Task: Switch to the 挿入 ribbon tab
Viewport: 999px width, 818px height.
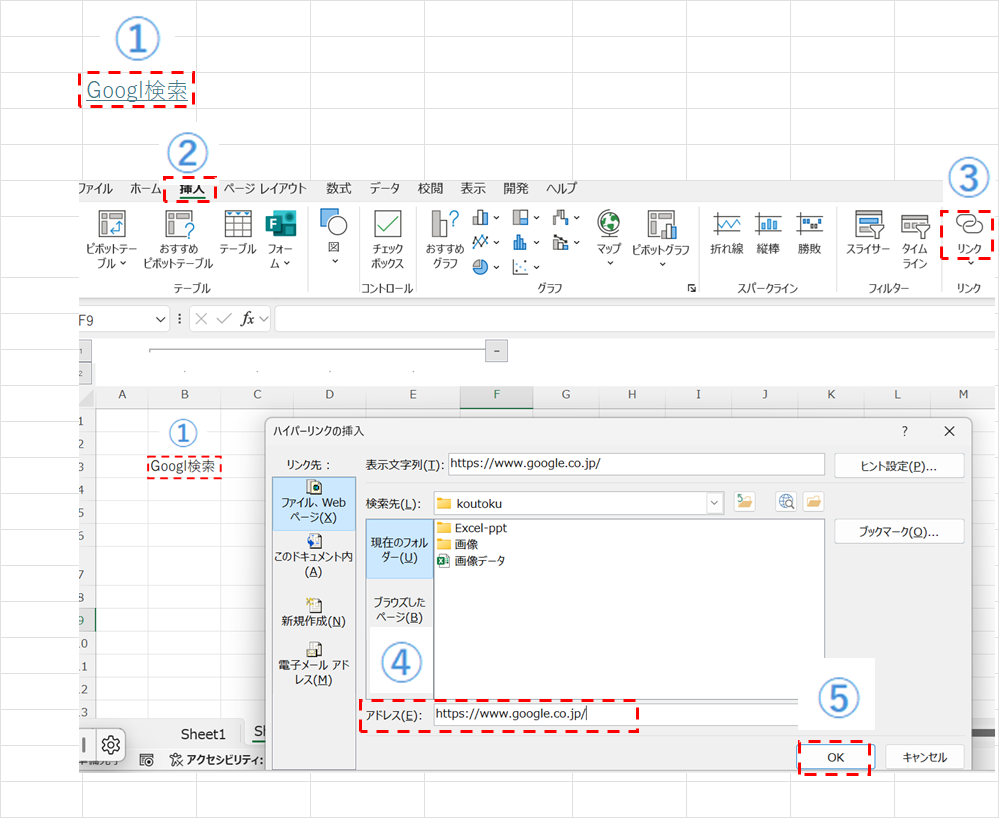Action: click(x=191, y=188)
